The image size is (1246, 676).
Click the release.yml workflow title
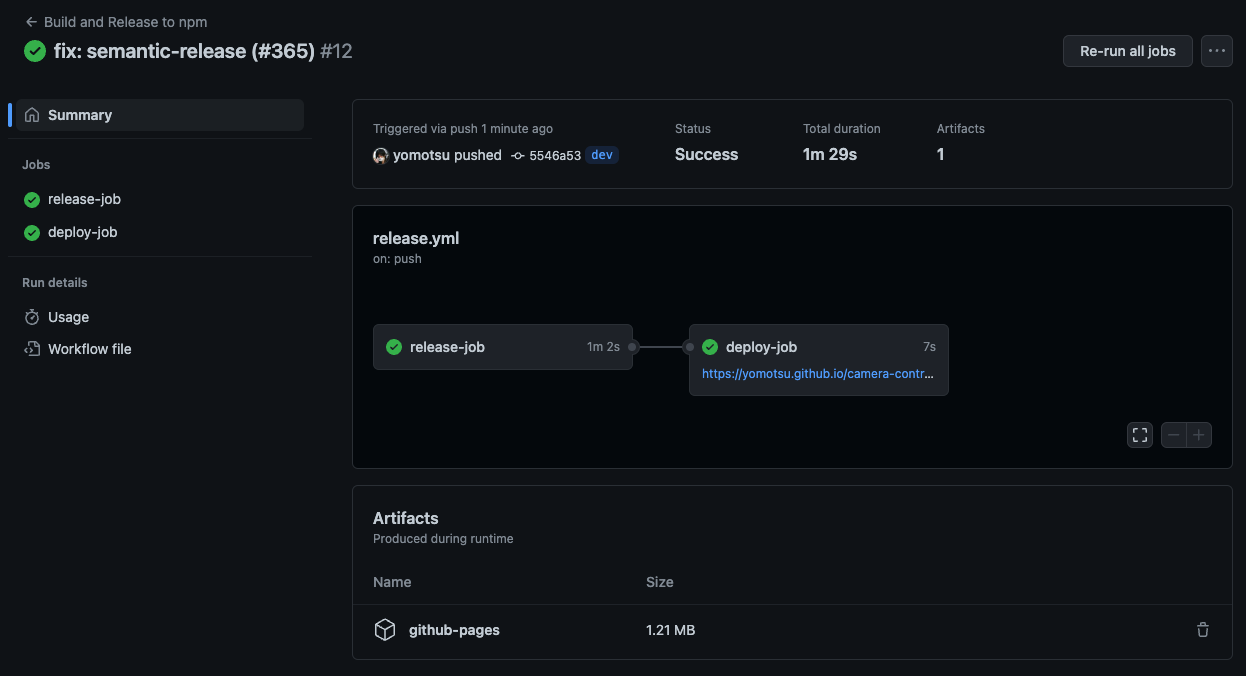click(416, 238)
